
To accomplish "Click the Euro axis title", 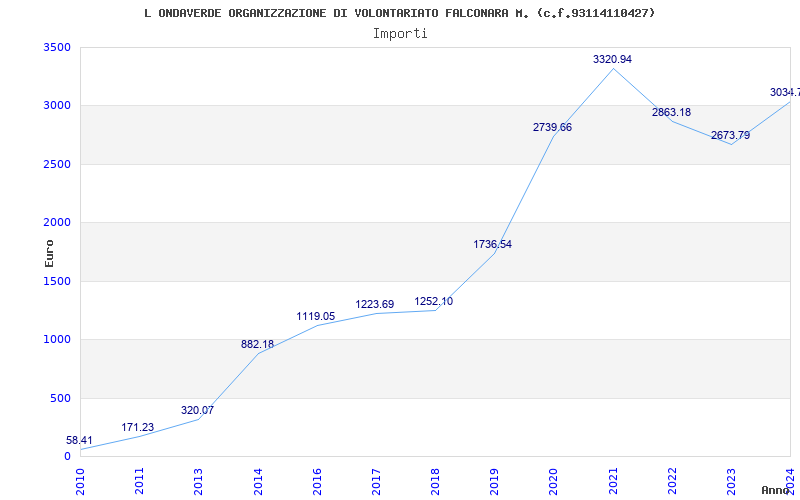I will pyautogui.click(x=49, y=253).
